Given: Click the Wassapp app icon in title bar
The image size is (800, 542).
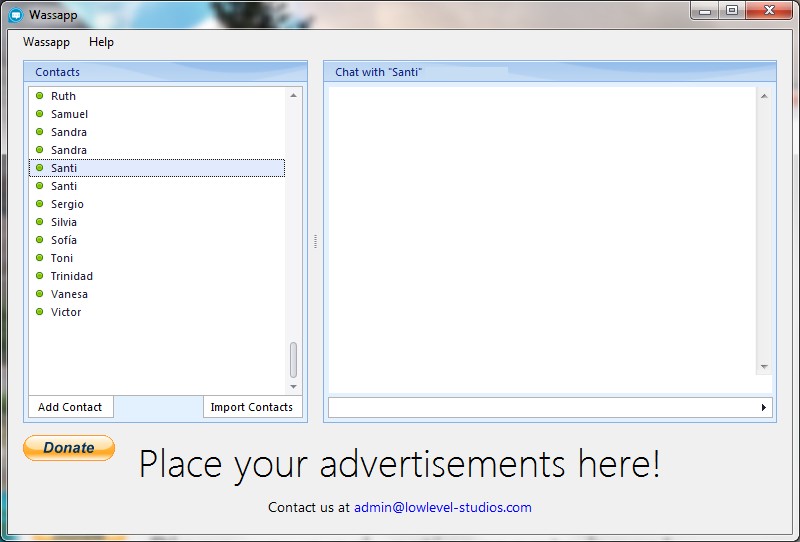Looking at the screenshot, I should (x=15, y=15).
